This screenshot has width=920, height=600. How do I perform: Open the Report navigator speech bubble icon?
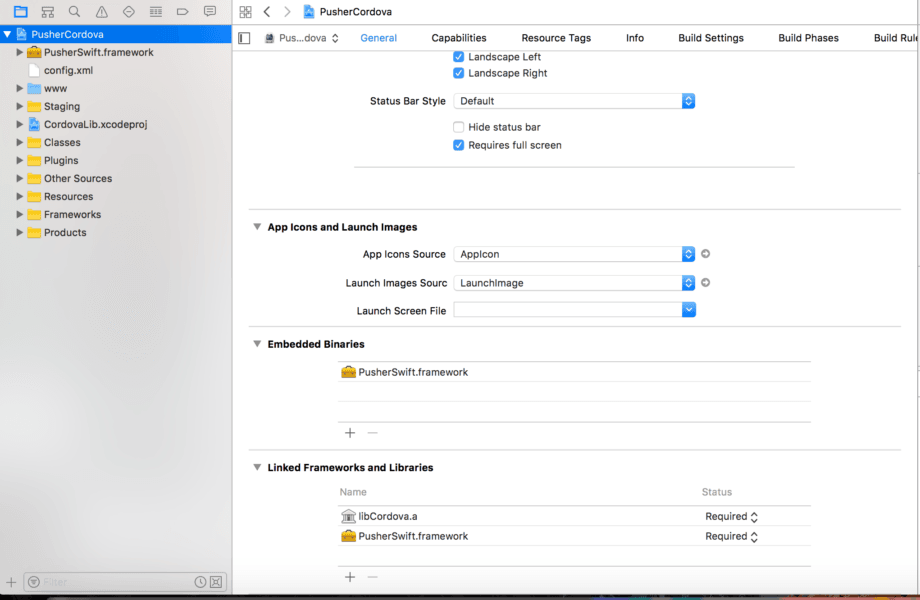209,12
